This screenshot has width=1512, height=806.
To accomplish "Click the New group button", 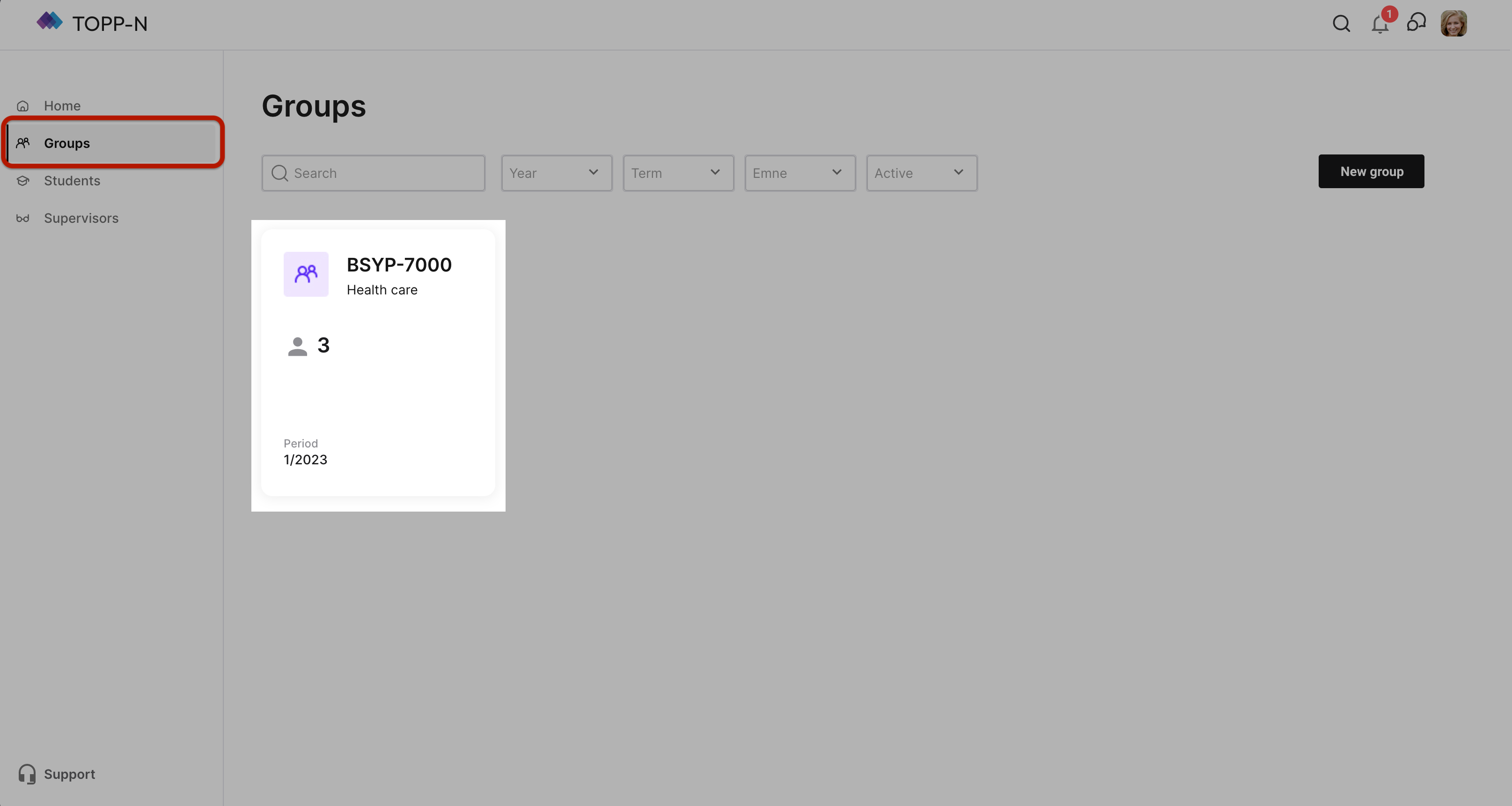I will 1371,171.
